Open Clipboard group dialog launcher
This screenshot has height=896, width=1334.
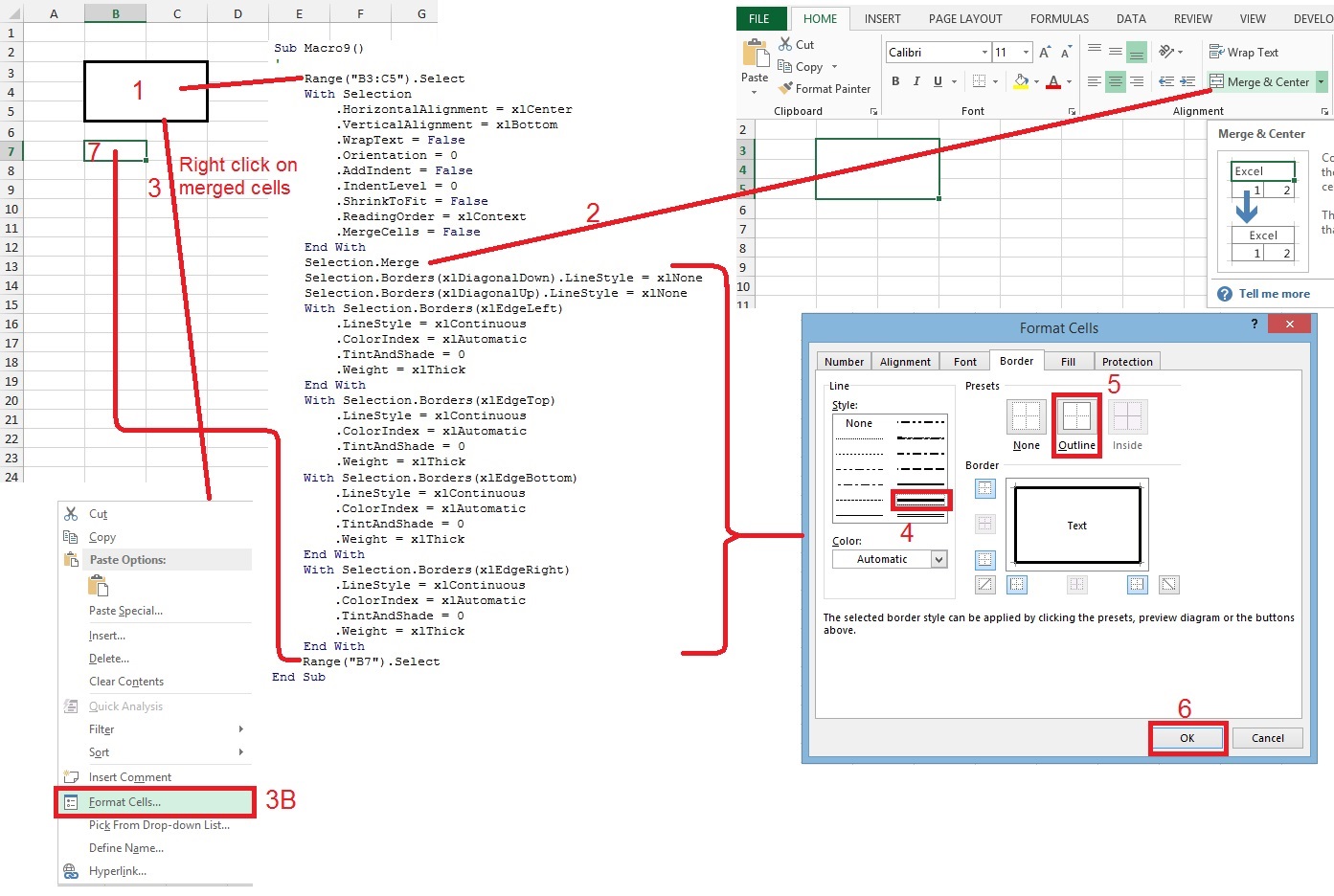click(873, 112)
